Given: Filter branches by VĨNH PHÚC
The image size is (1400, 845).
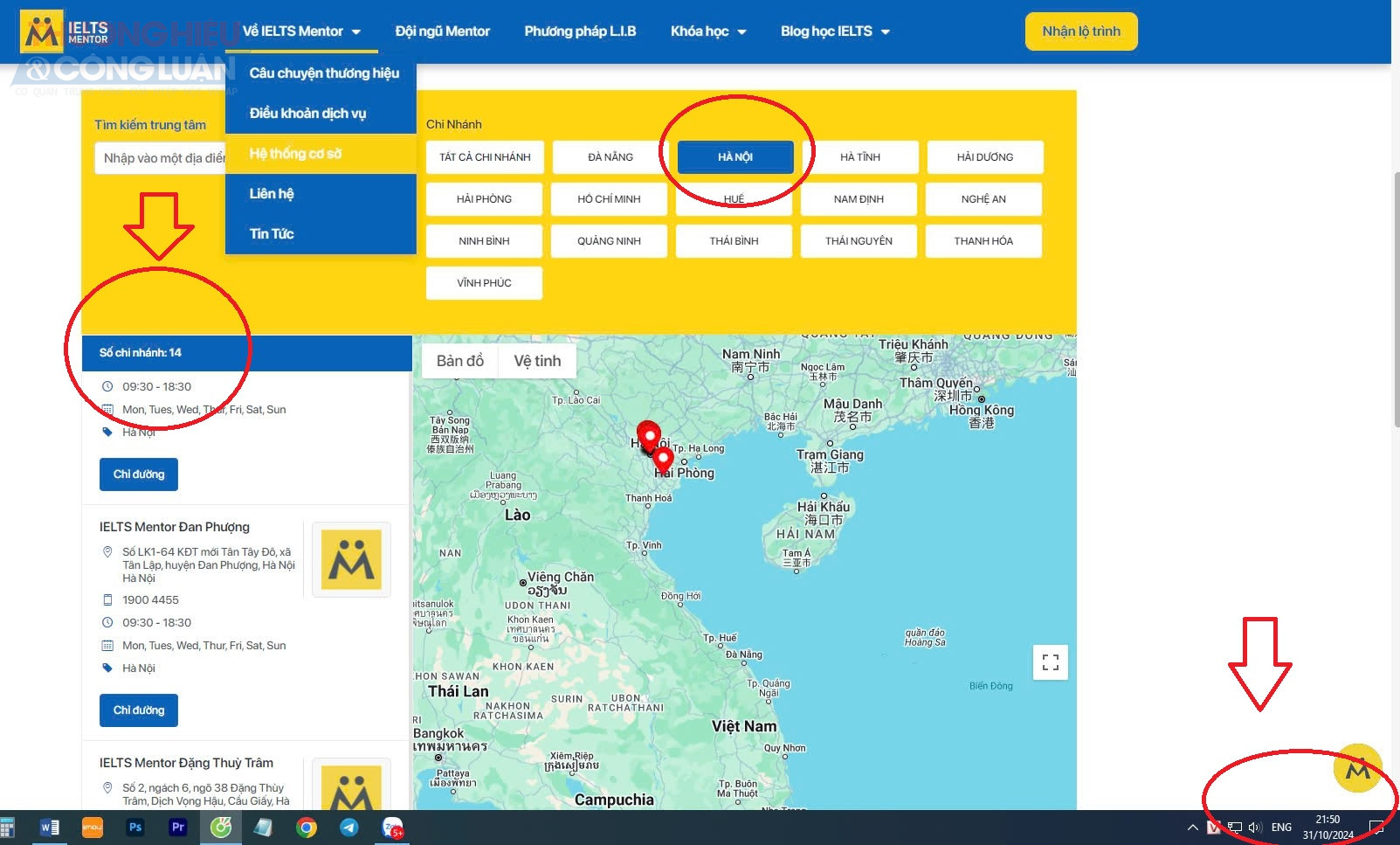Looking at the screenshot, I should [484, 283].
